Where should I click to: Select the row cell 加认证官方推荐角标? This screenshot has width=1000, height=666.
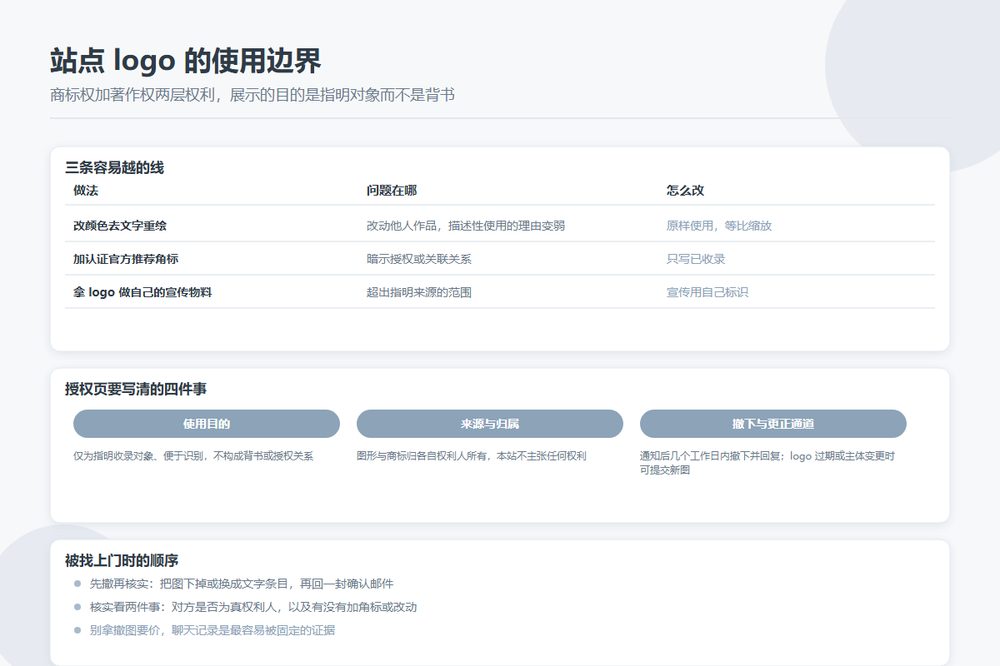click(126, 258)
